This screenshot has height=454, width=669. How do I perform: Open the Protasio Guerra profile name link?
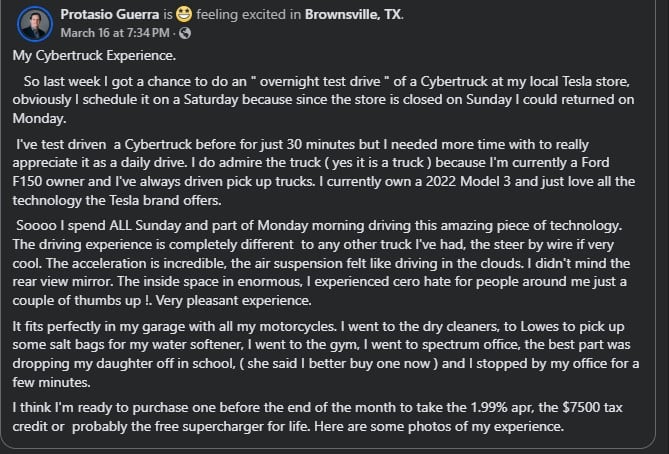coord(108,15)
